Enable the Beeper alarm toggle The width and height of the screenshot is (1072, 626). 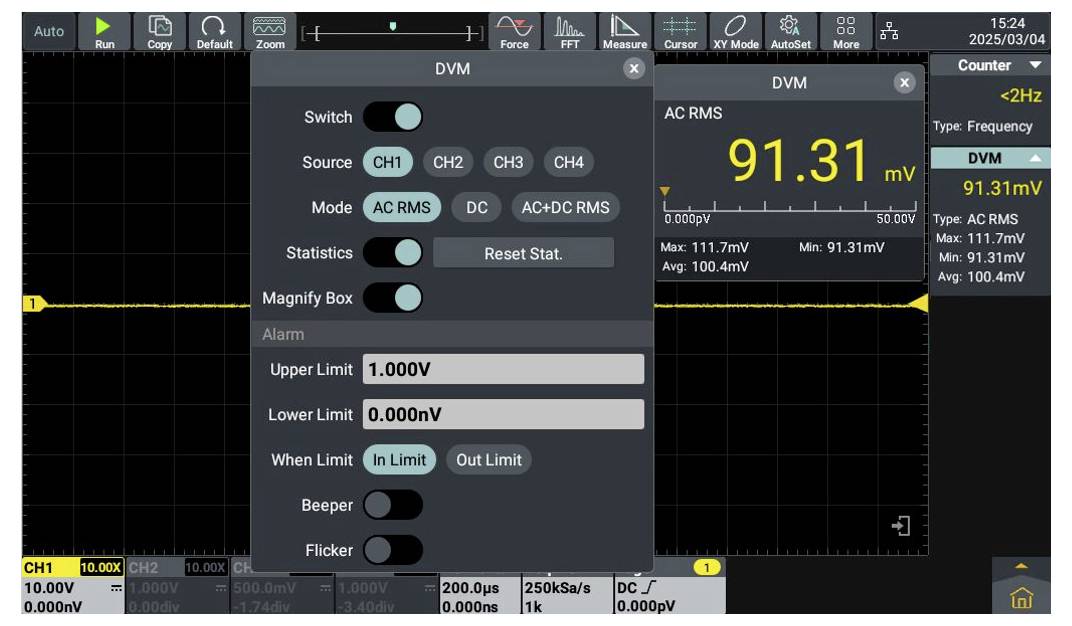pyautogui.click(x=392, y=505)
